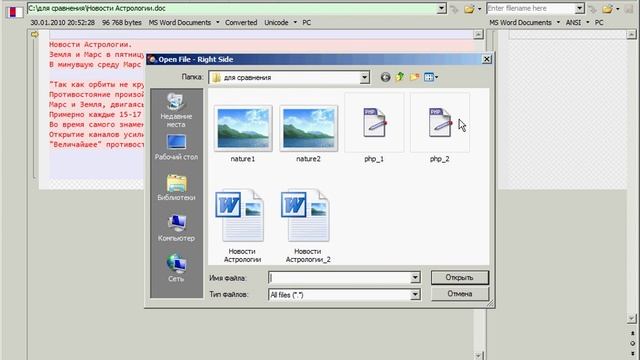
Task: Click the Имя файла input field
Action: (x=340, y=278)
